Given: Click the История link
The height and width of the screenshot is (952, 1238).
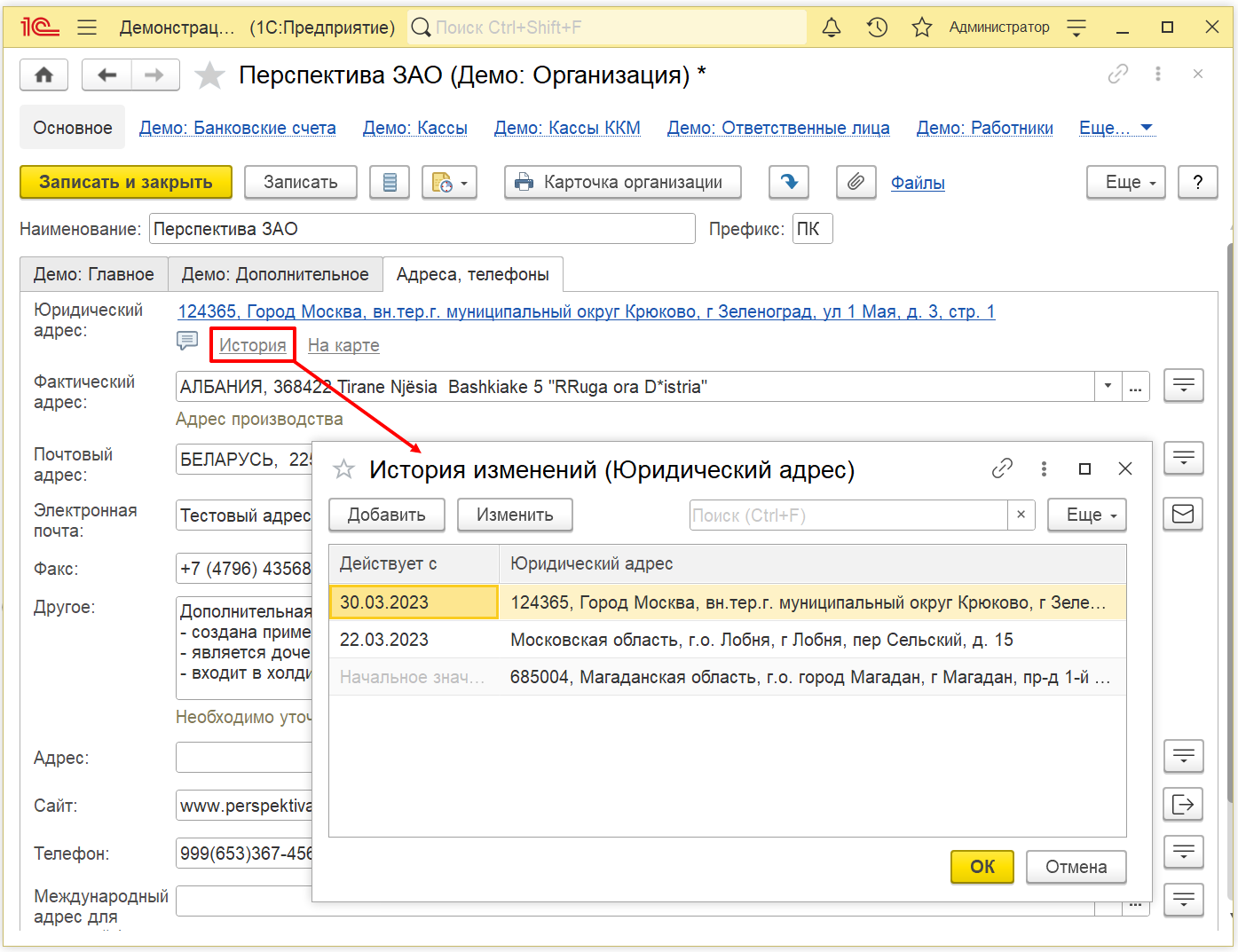Looking at the screenshot, I should point(253,345).
